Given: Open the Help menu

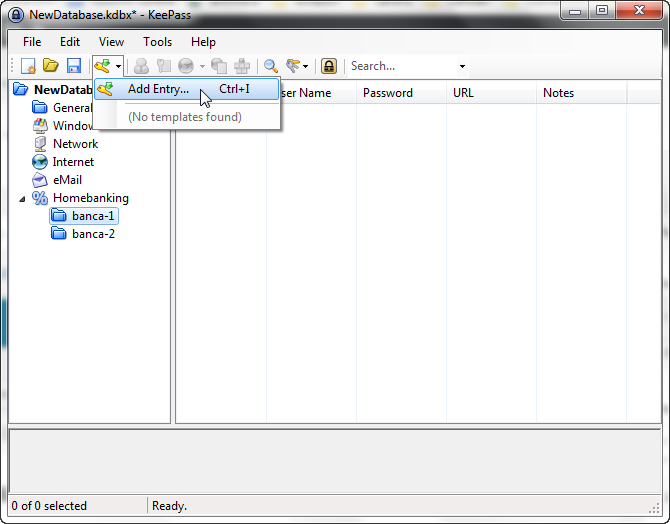Looking at the screenshot, I should click(203, 42).
